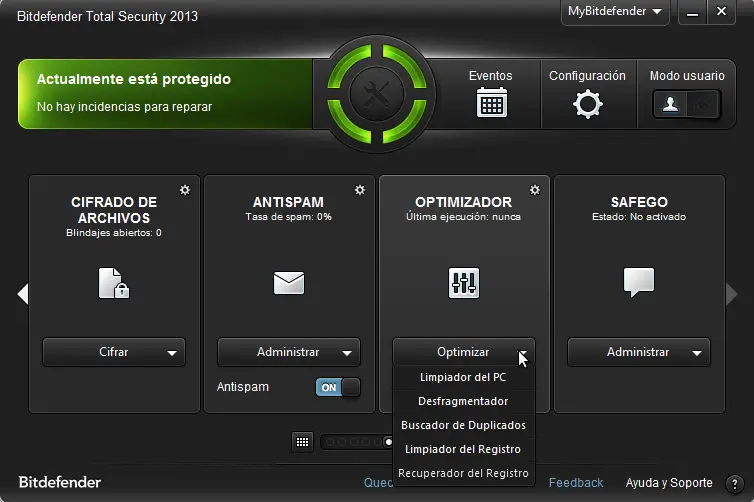Click the green protected status banner
Image resolution: width=754 pixels, height=502 pixels.
(165, 94)
